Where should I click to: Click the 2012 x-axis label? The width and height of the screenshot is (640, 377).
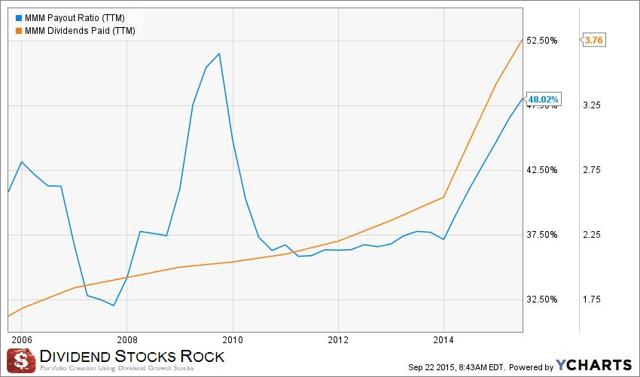pos(338,340)
